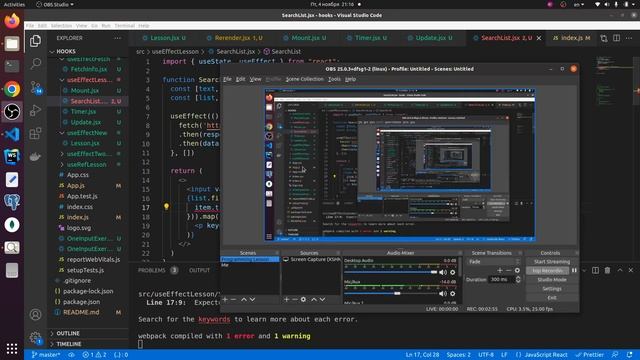Screen dimensions: 640x360
Task: Kill the terminal with trash icon
Action: (607, 270)
